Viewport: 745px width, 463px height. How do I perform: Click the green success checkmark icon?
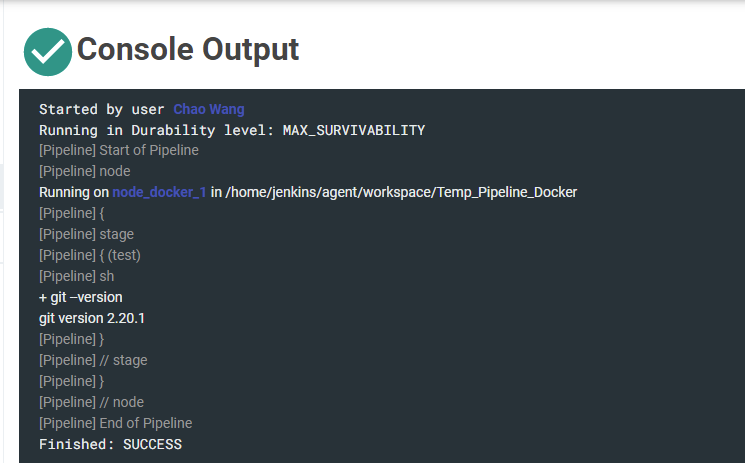(x=48, y=51)
